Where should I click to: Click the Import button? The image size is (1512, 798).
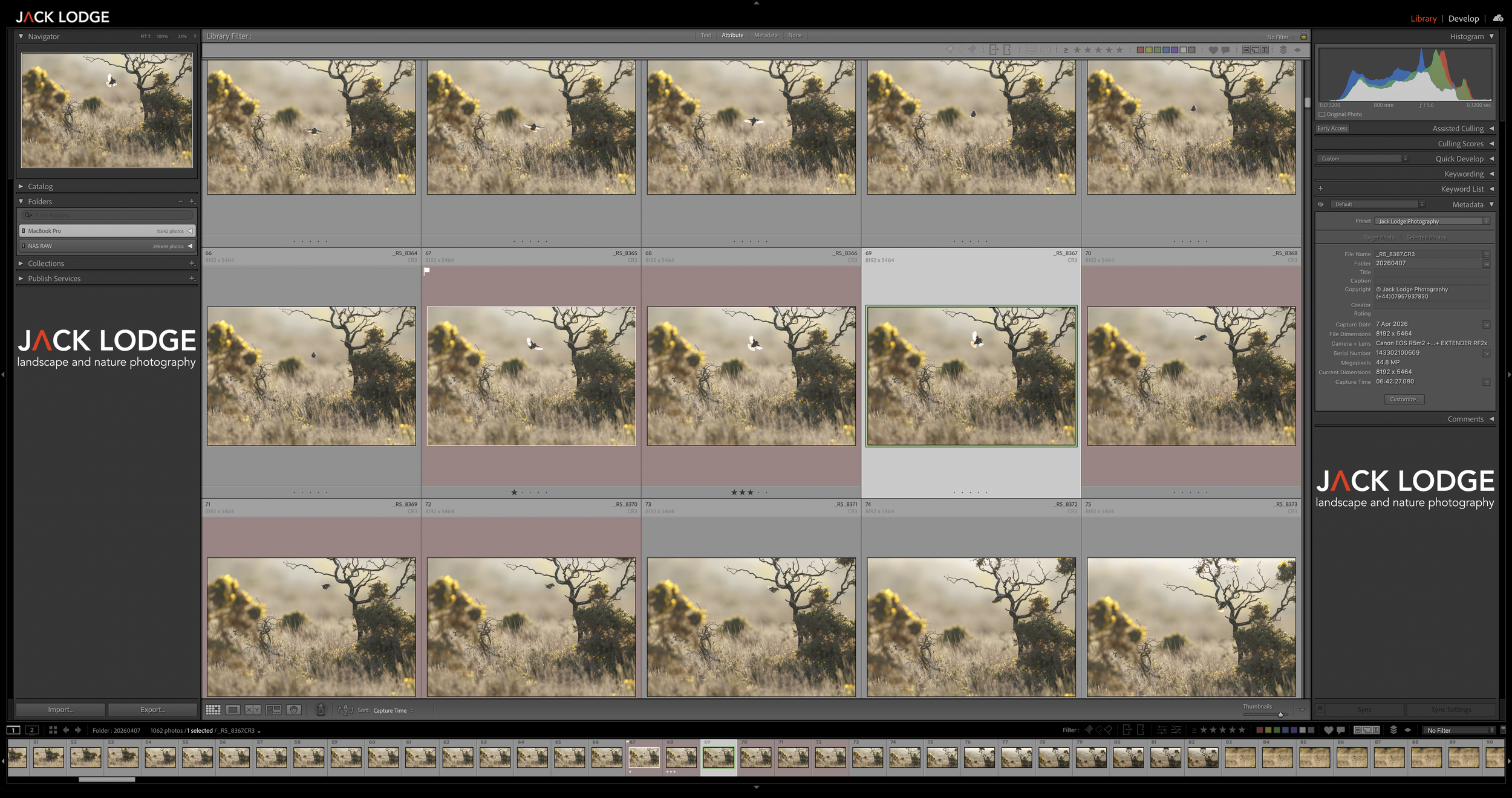(61, 709)
